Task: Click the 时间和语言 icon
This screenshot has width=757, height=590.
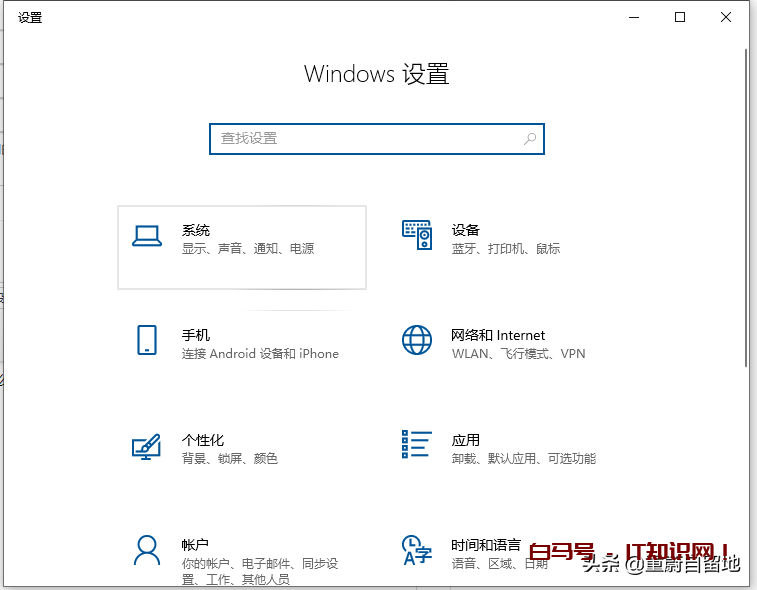Action: click(x=417, y=550)
